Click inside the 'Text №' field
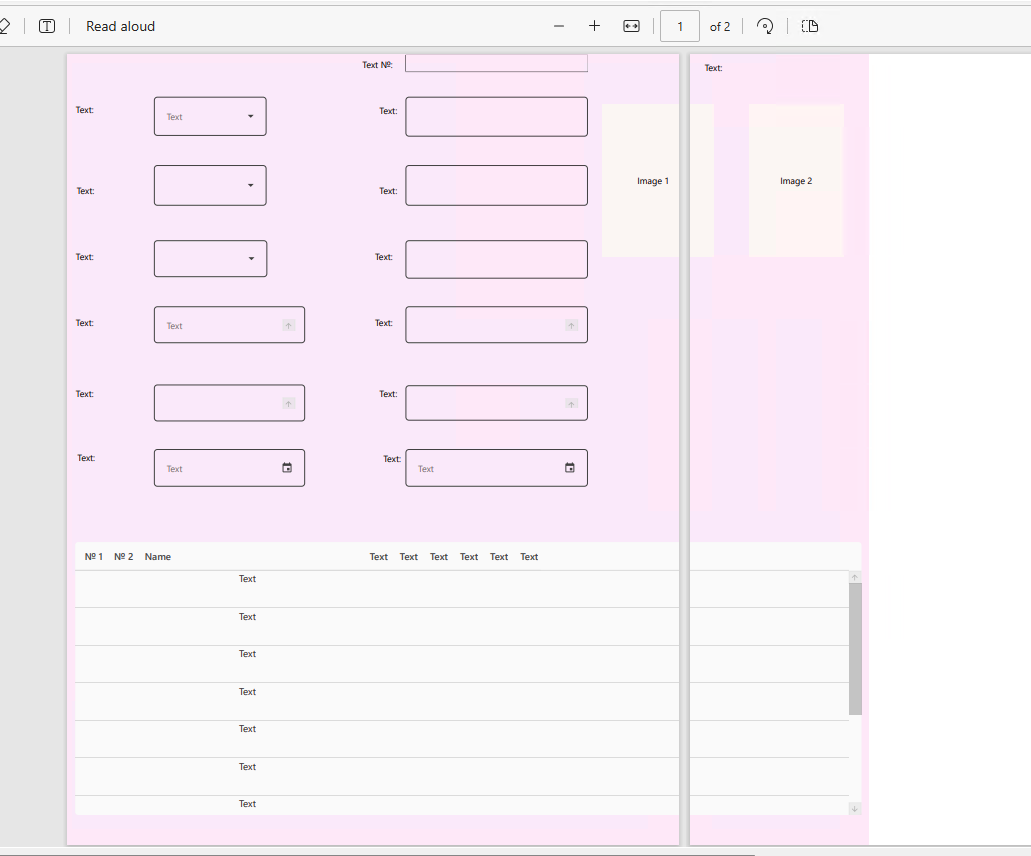This screenshot has height=856, width=1031. [x=496, y=62]
